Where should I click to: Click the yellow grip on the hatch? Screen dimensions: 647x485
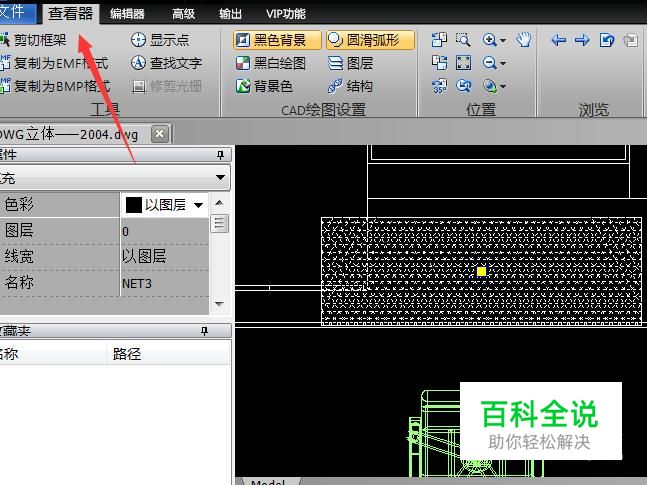(481, 271)
